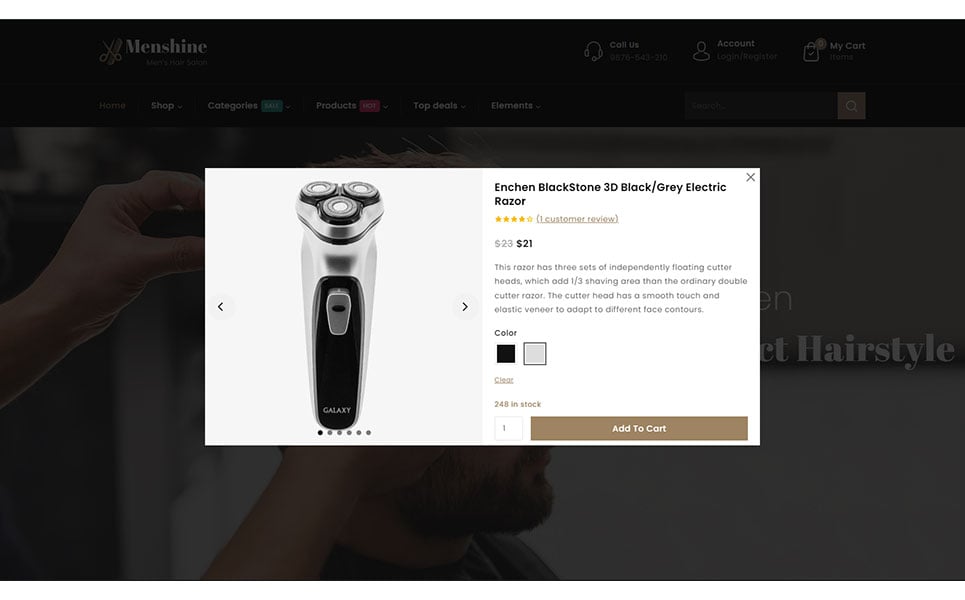Click the Call Us headset icon
The image size is (965, 600).
pyautogui.click(x=593, y=51)
